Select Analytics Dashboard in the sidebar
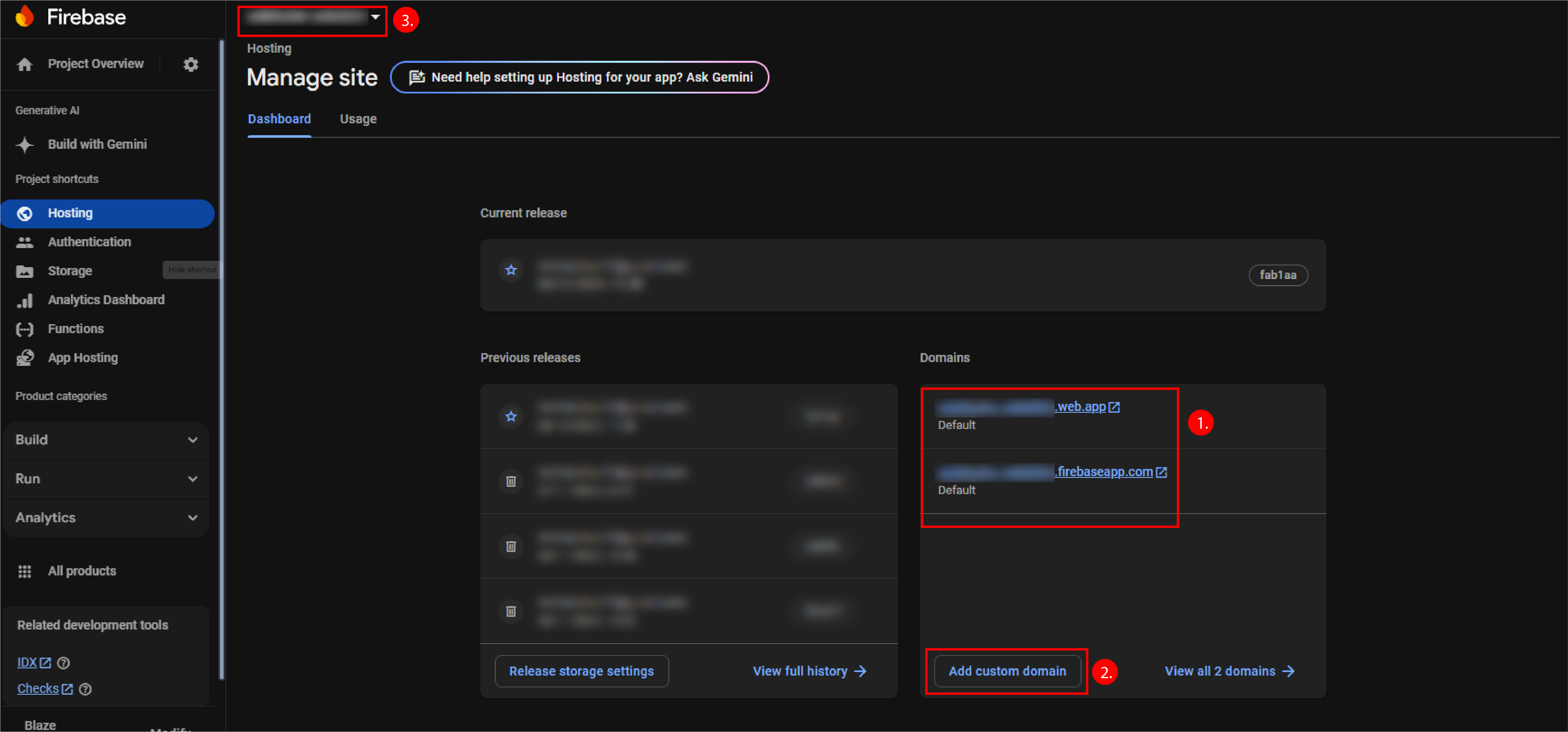The width and height of the screenshot is (1568, 732). pos(107,300)
